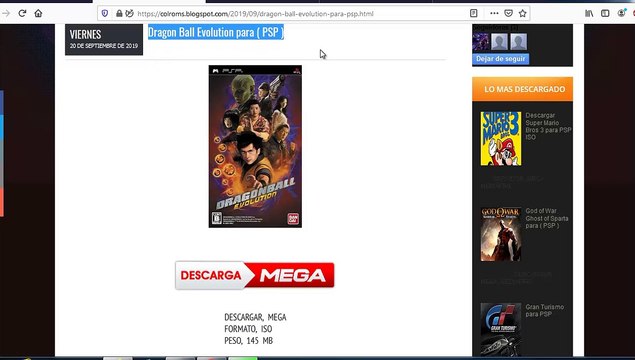Click the VIERNES 20 de septiembre date badge
Screen dimensions: 635x360
pyautogui.click(x=104, y=39)
